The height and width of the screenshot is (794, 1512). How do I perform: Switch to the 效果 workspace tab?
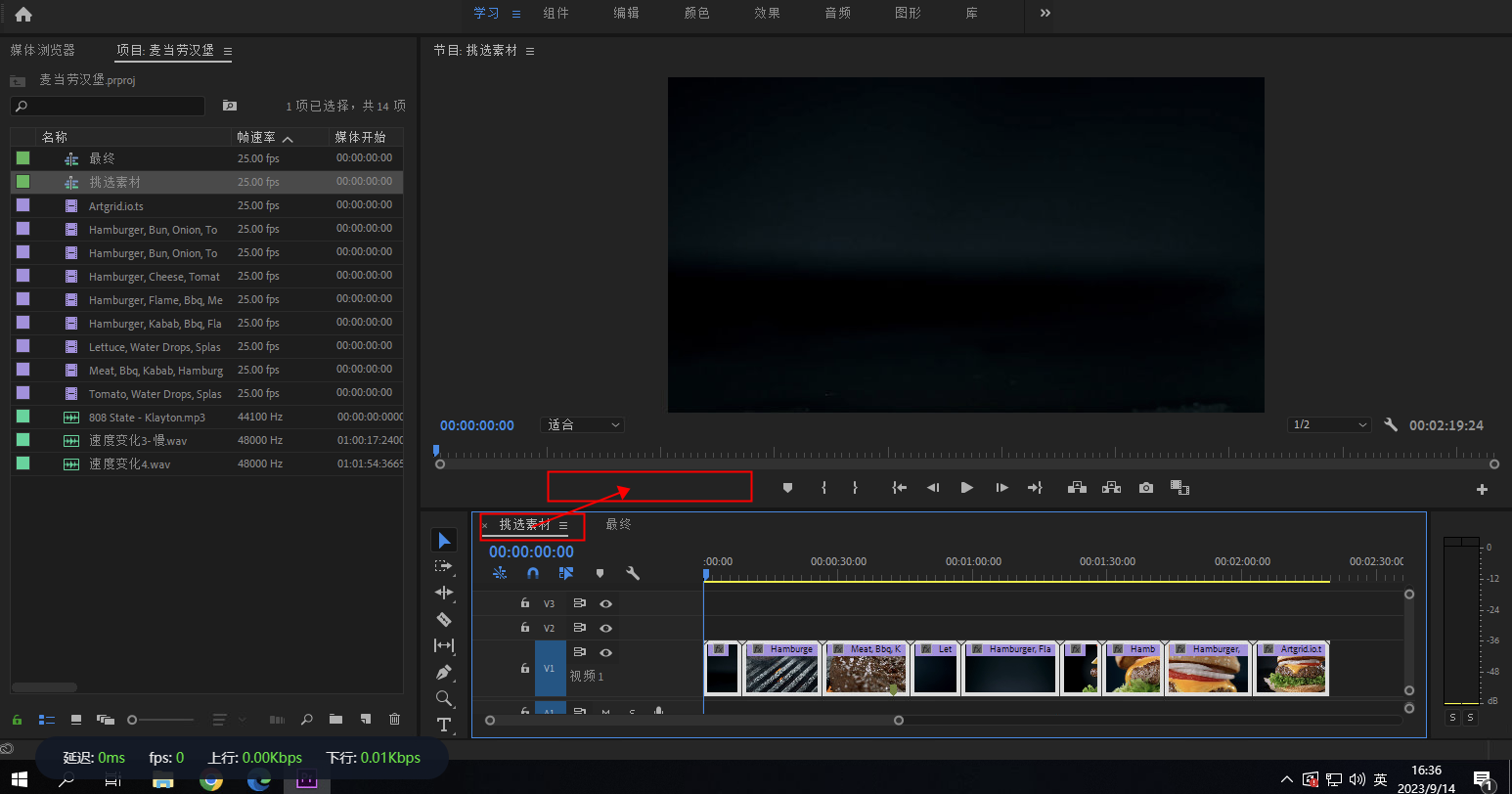pyautogui.click(x=767, y=13)
